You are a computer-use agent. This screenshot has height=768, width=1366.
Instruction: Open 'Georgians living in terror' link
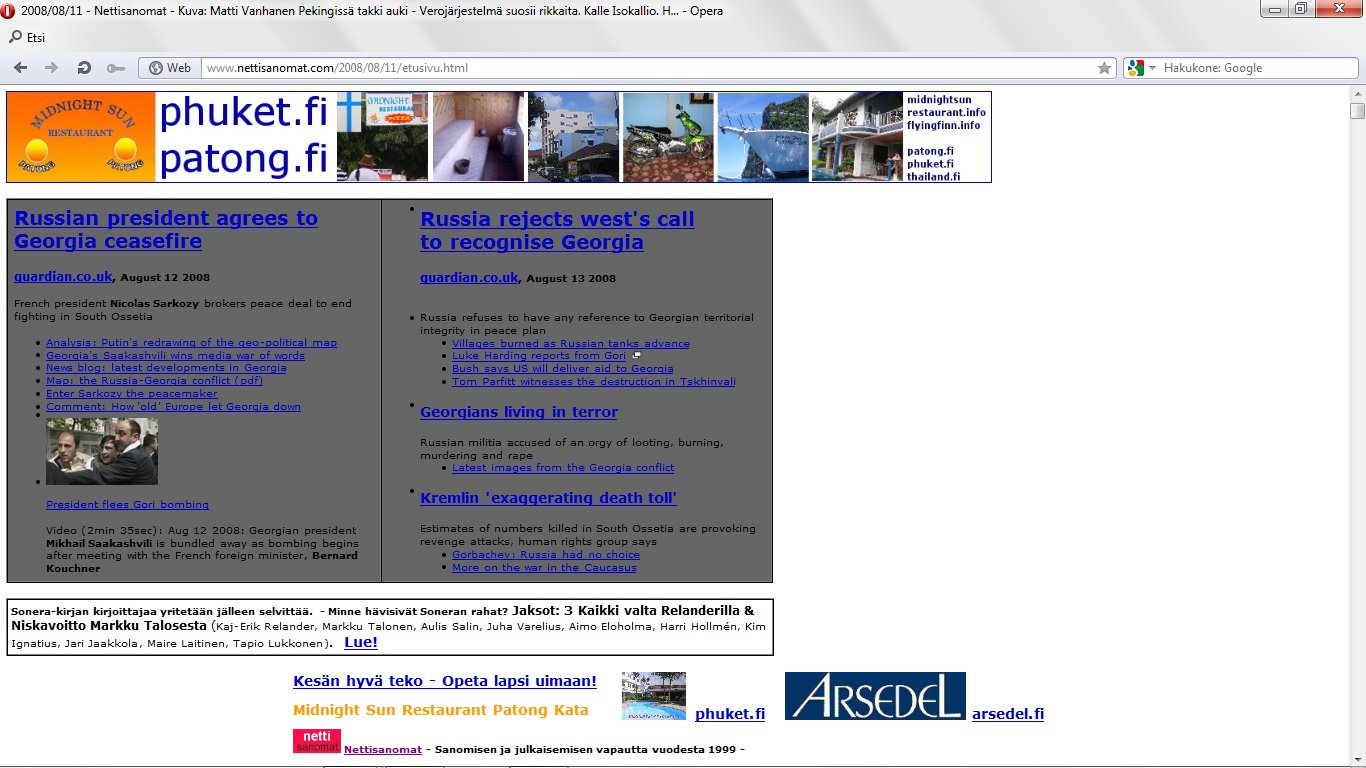tap(518, 412)
